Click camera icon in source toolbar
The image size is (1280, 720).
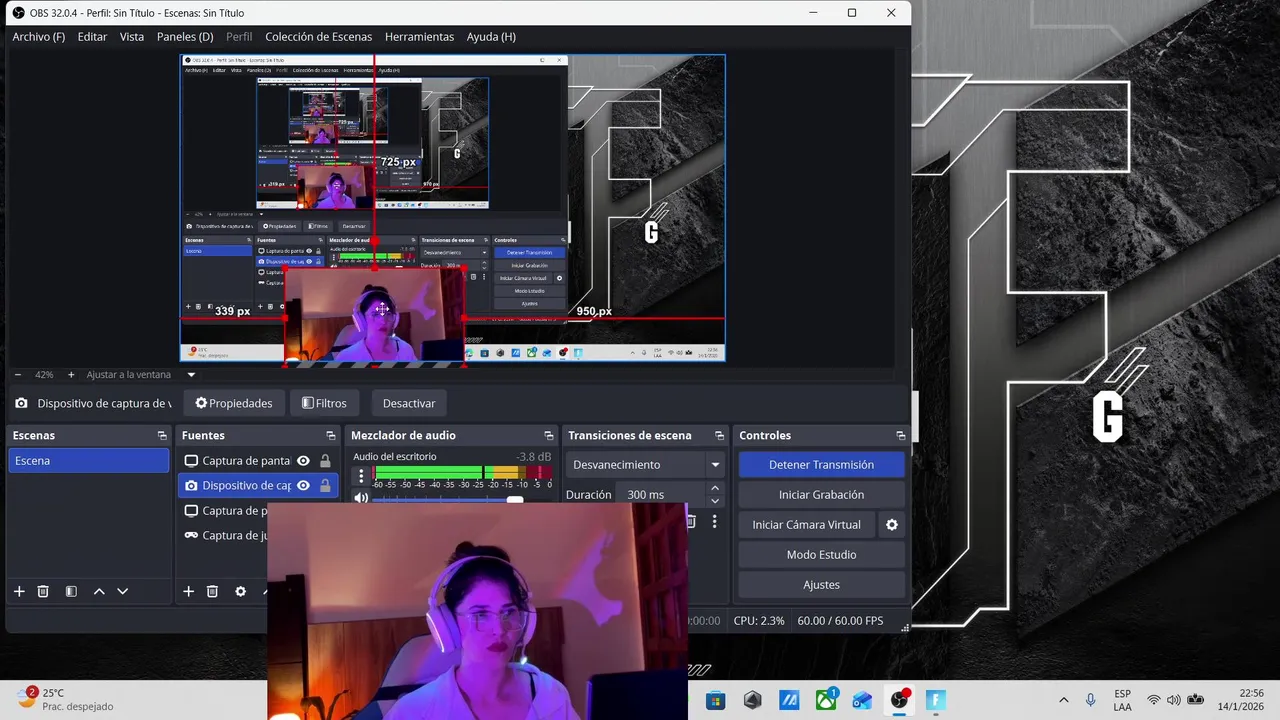[x=21, y=403]
